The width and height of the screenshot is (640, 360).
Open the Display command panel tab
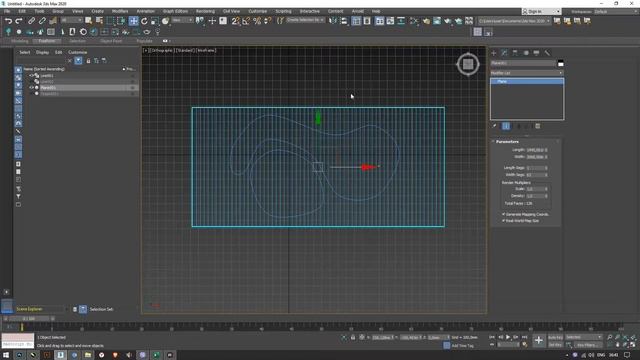(x=536, y=53)
